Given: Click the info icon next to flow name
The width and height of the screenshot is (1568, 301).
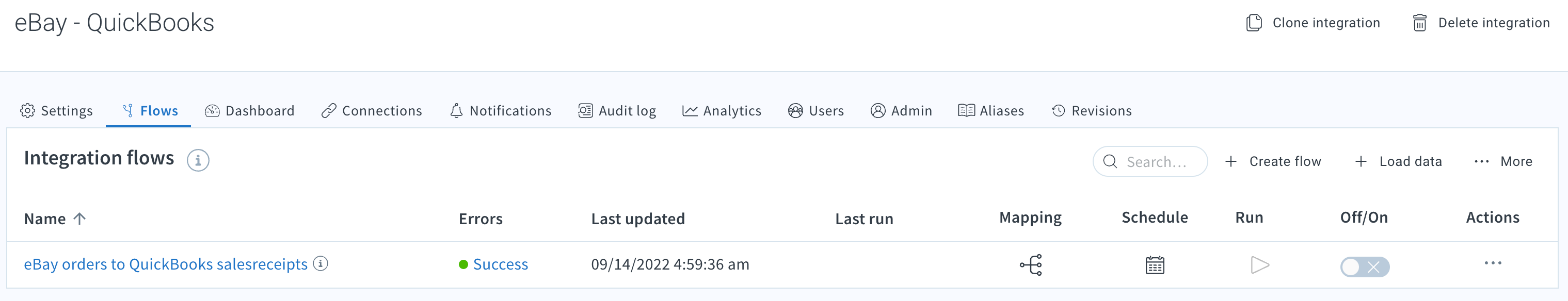Looking at the screenshot, I should tap(320, 263).
